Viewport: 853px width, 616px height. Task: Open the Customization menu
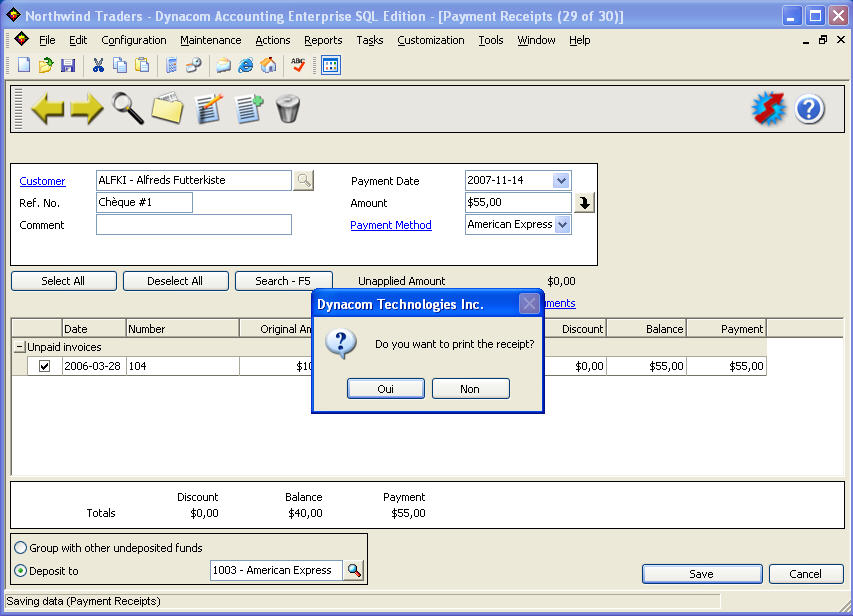click(431, 40)
